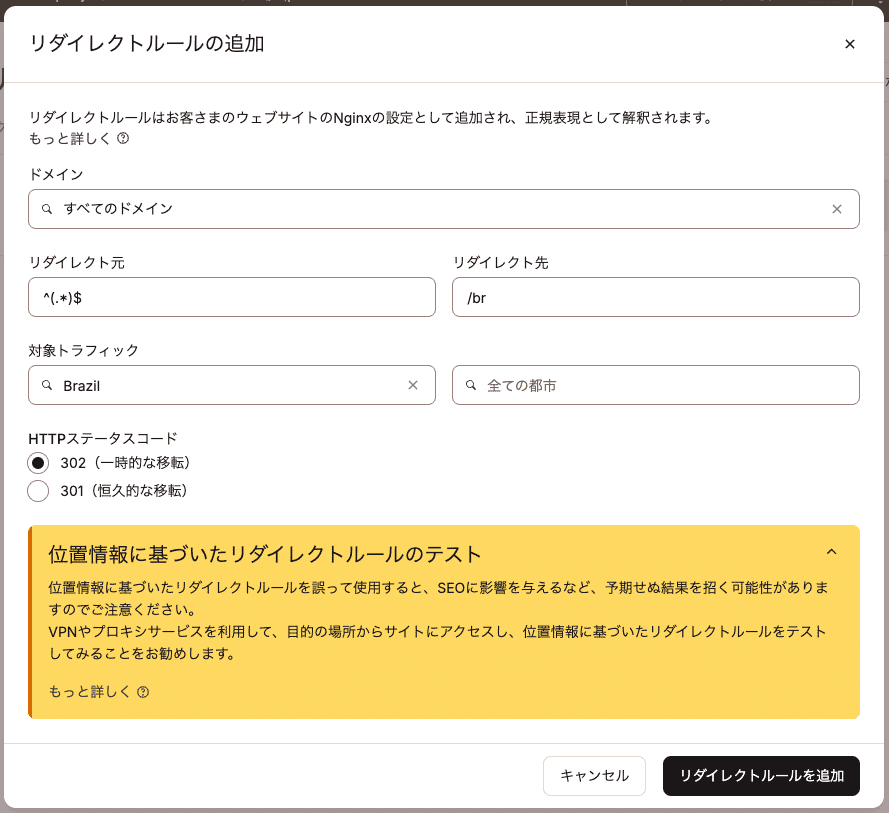Select the 302 一時的な移転 option
Image resolution: width=889 pixels, height=813 pixels.
36,463
